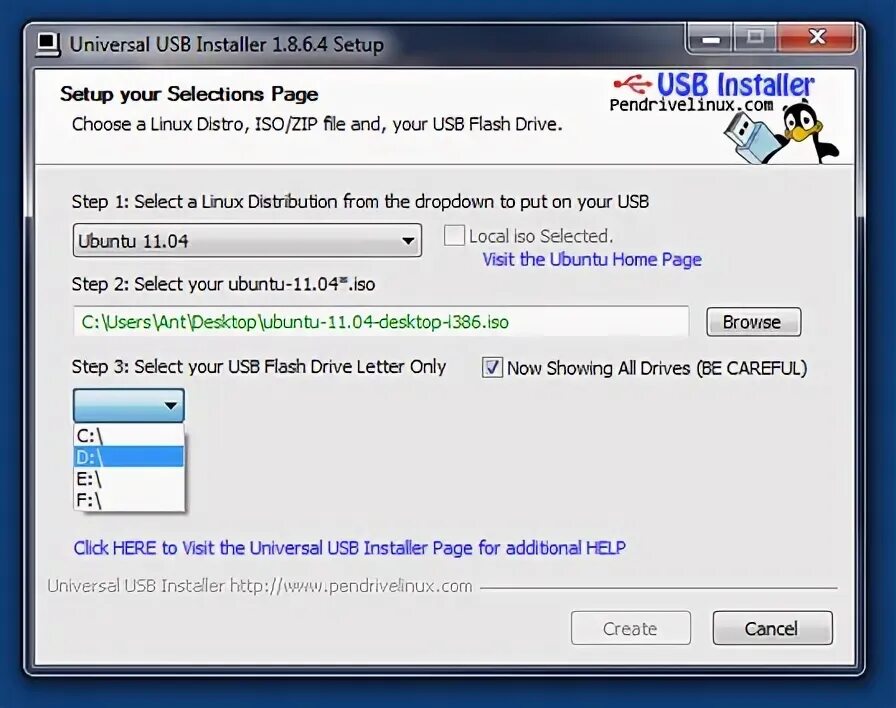Screen dimensions: 896x708
Task: Click the Pendrivelinux.com logo text
Action: [x=691, y=105]
